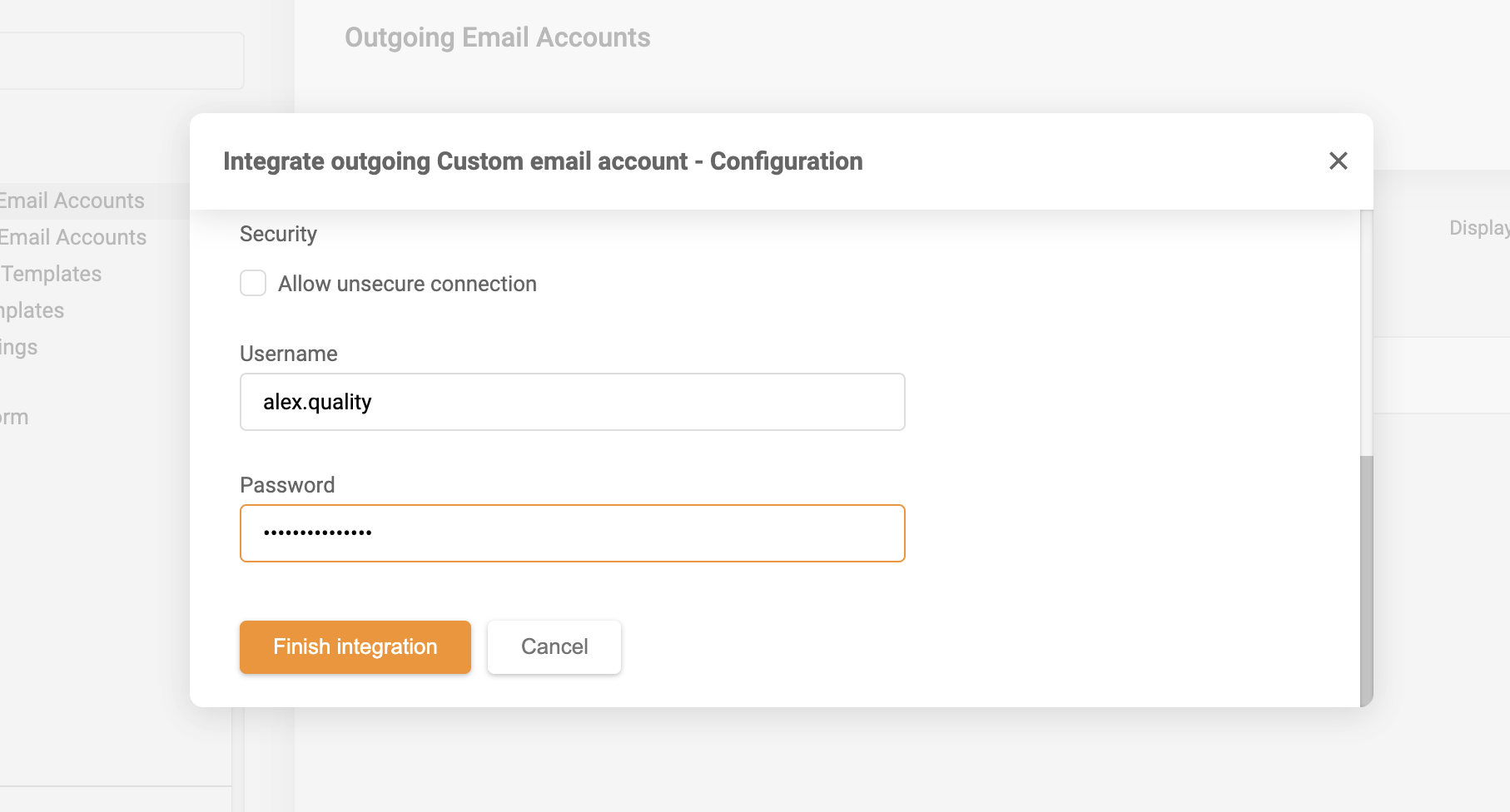This screenshot has height=812, width=1510.
Task: Open the Email Accounts sidebar entry
Action: click(71, 200)
